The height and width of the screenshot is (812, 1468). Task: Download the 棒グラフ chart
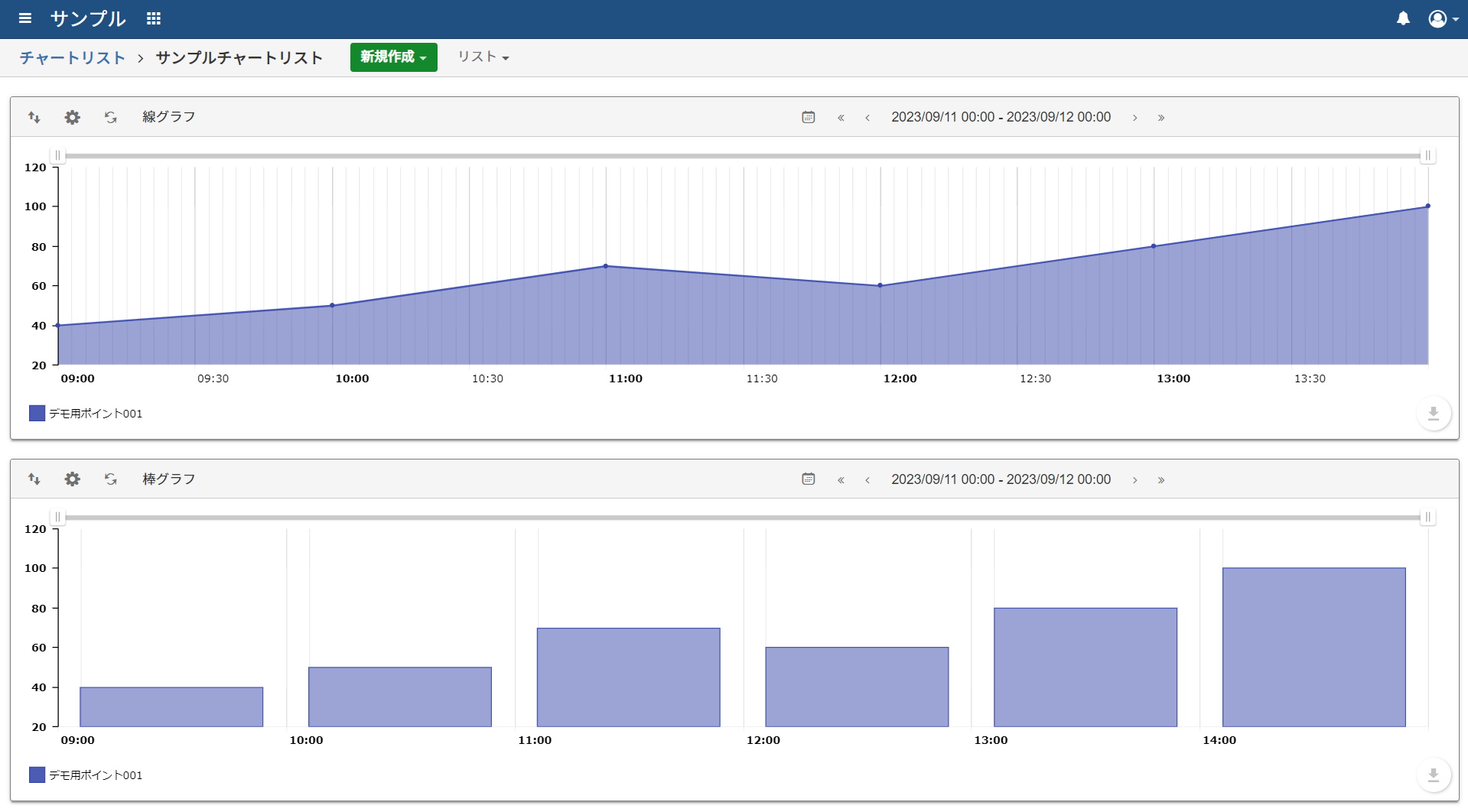click(1434, 775)
